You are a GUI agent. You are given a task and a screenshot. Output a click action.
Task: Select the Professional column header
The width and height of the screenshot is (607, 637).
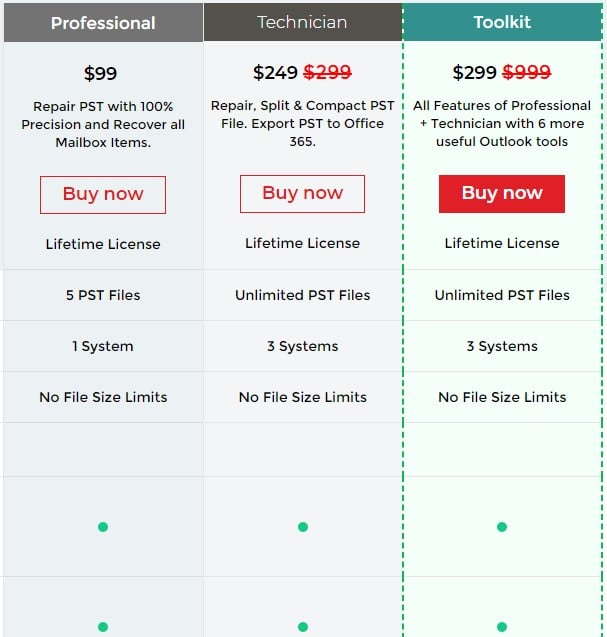tap(103, 22)
